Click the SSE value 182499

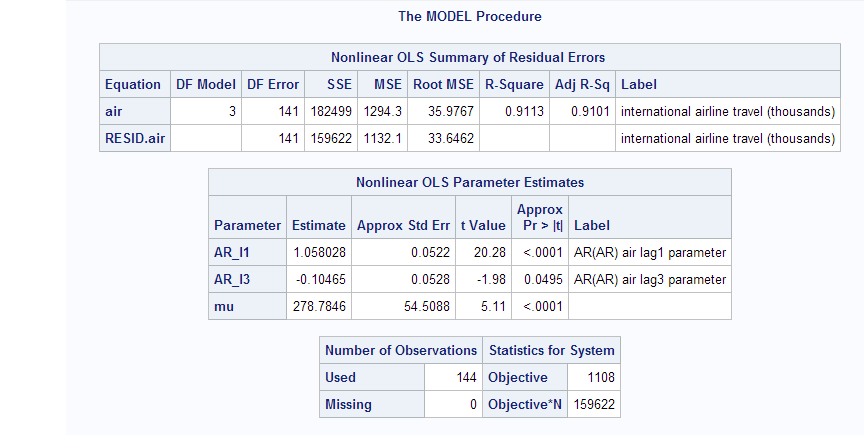[x=331, y=111]
